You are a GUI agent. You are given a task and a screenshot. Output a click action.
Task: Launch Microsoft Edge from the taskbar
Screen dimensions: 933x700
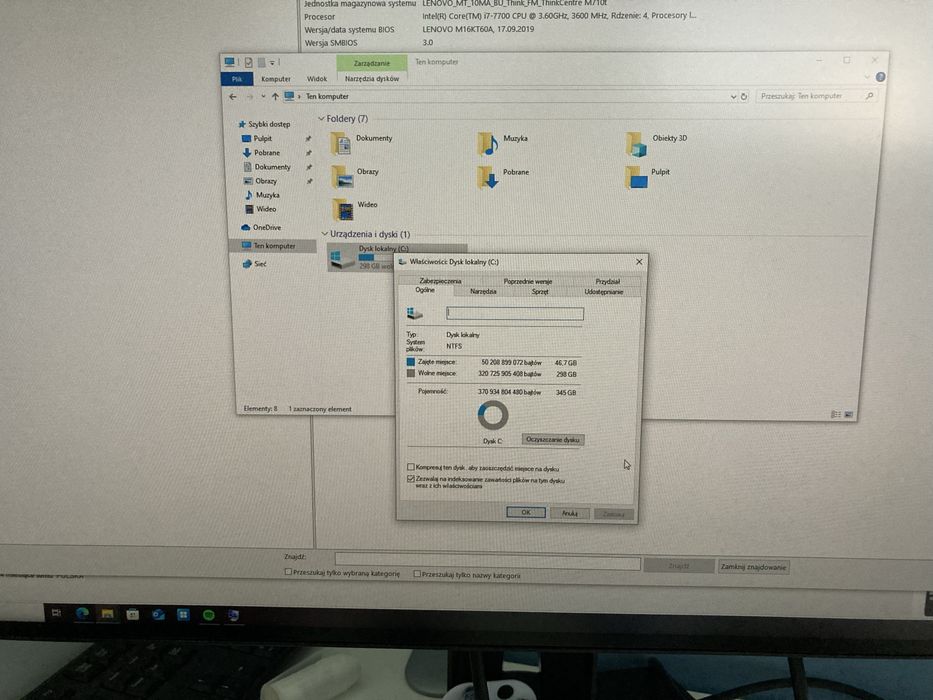(82, 613)
